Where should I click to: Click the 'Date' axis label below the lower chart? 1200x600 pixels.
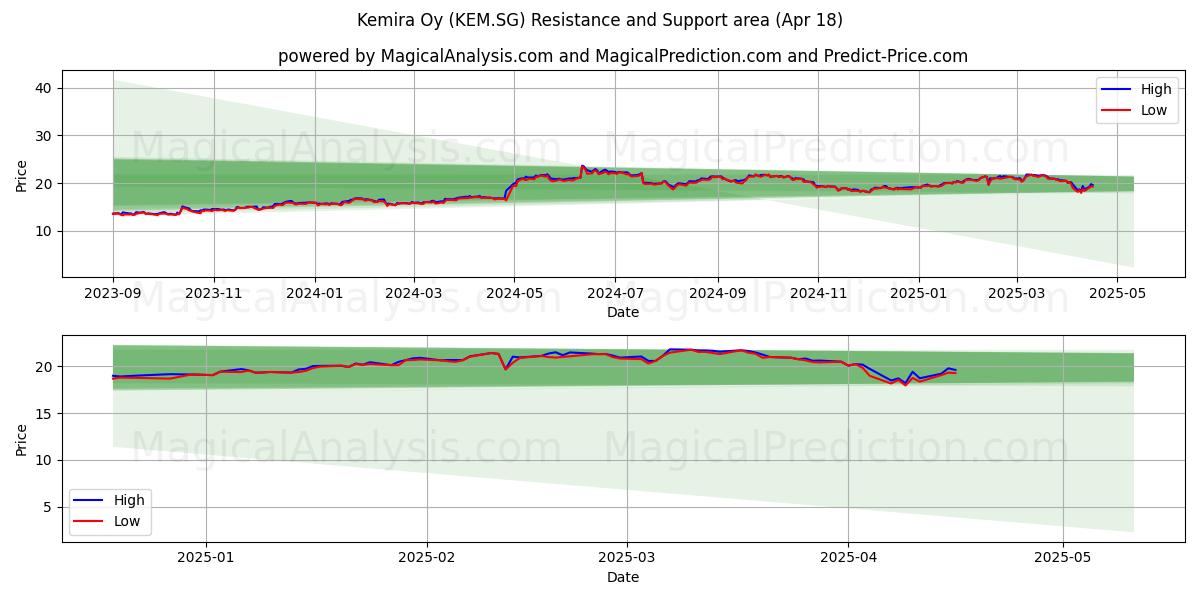pyautogui.click(x=623, y=577)
